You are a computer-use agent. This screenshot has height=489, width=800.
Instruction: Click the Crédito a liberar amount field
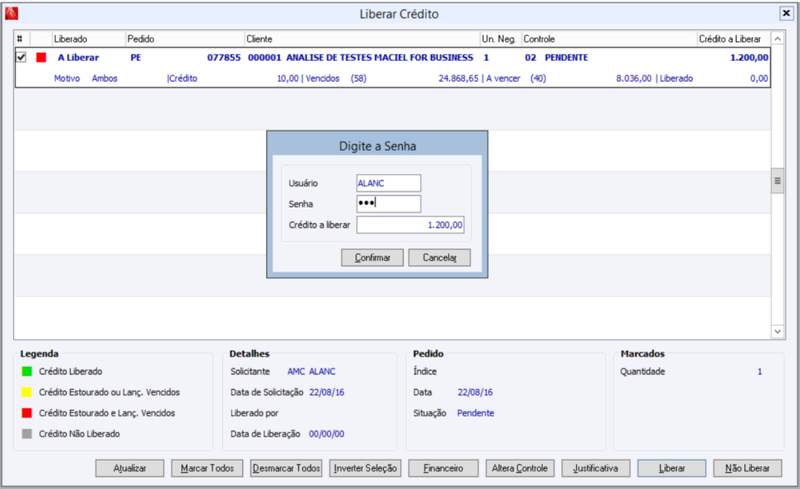tap(410, 225)
